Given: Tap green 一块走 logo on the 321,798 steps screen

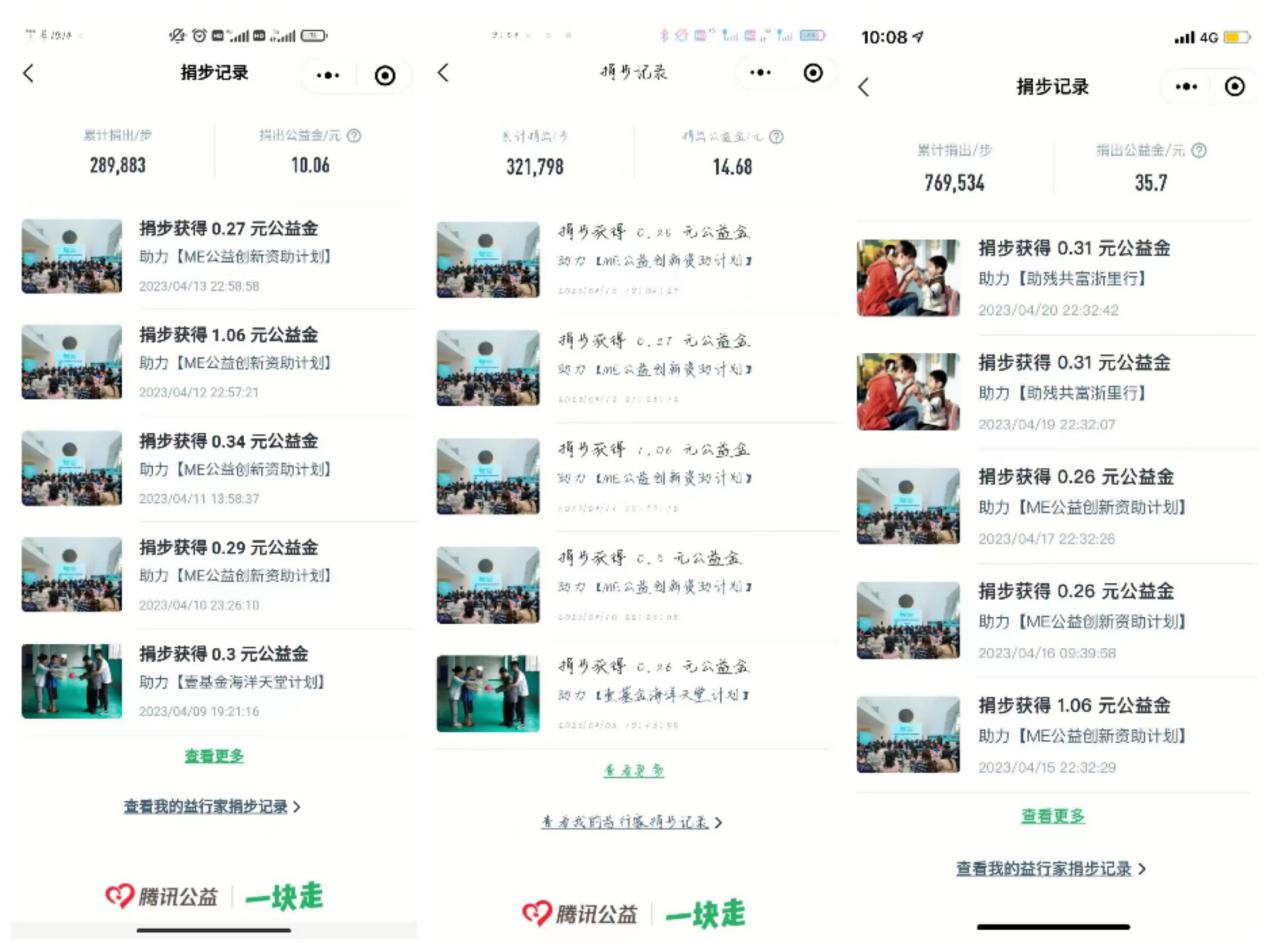Looking at the screenshot, I should 705,913.
